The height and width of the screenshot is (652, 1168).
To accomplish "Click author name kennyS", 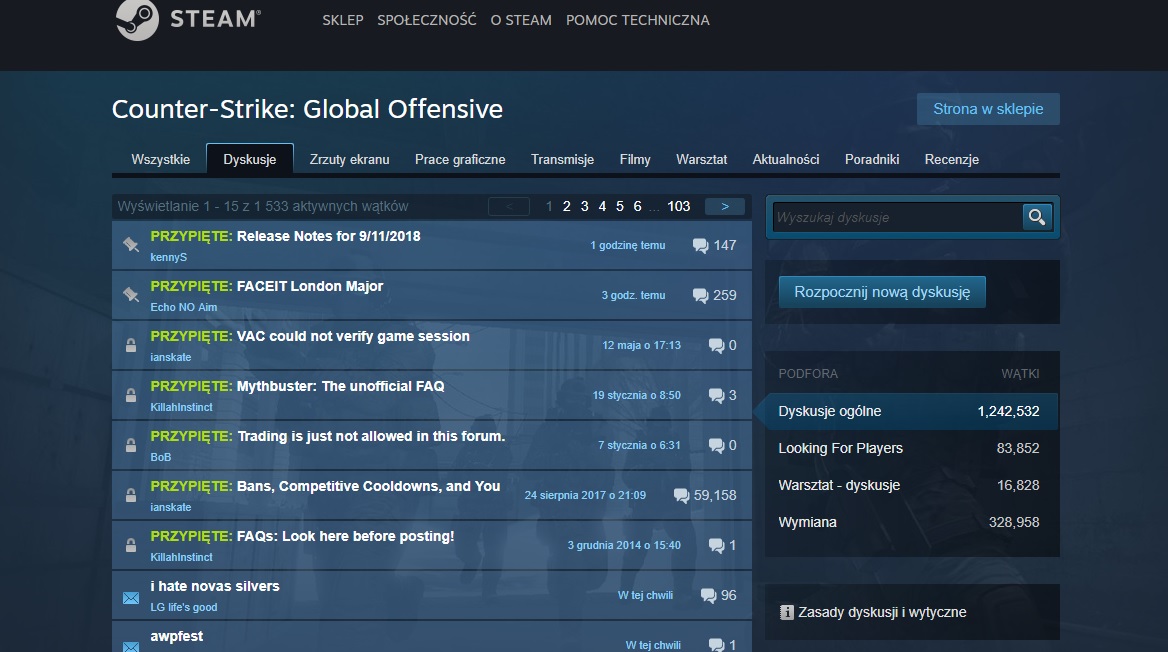I will [x=168, y=257].
